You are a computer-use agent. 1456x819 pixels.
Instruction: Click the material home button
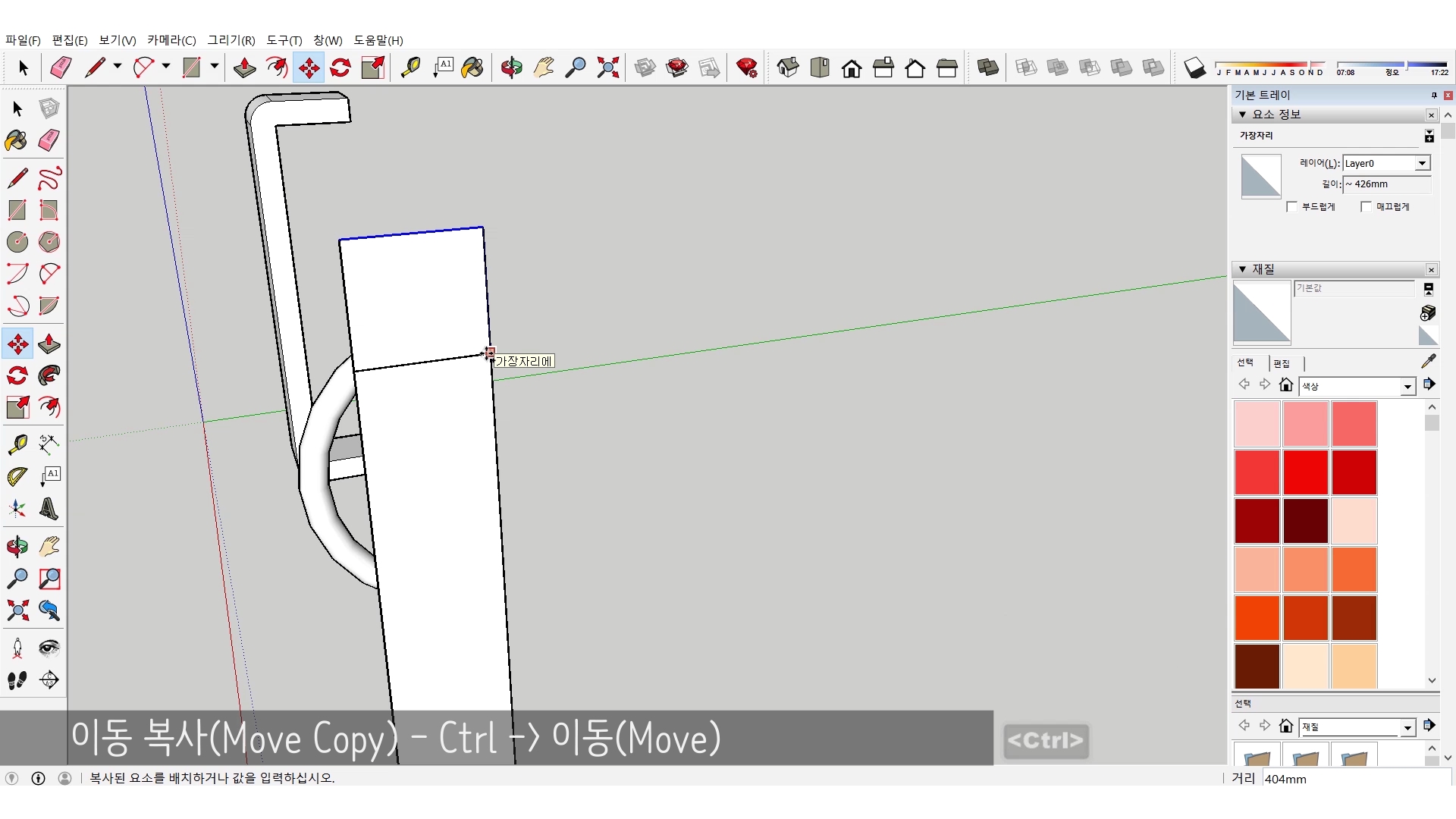click(1285, 384)
